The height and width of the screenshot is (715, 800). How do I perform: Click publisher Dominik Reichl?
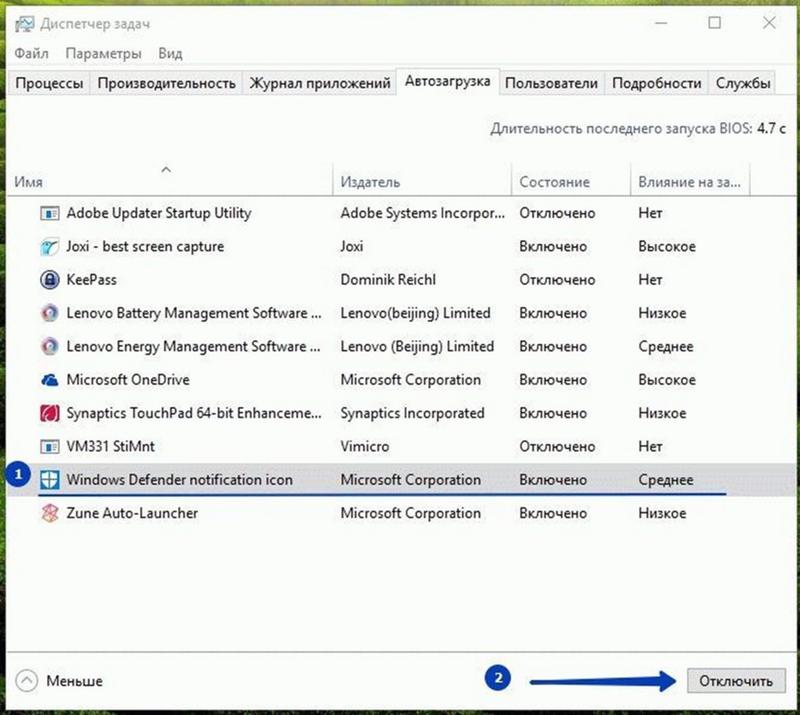(388, 280)
